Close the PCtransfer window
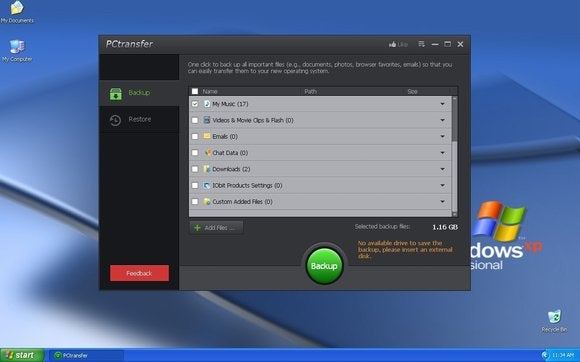This screenshot has height=362, width=580. pyautogui.click(x=460, y=44)
